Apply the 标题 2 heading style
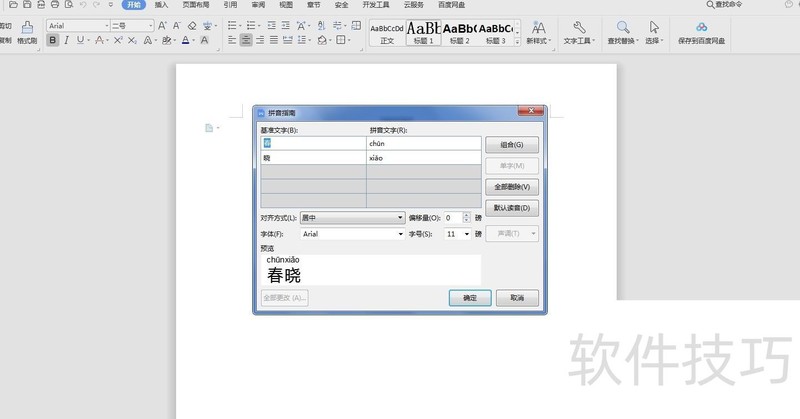This screenshot has width=800, height=419. coord(459,33)
